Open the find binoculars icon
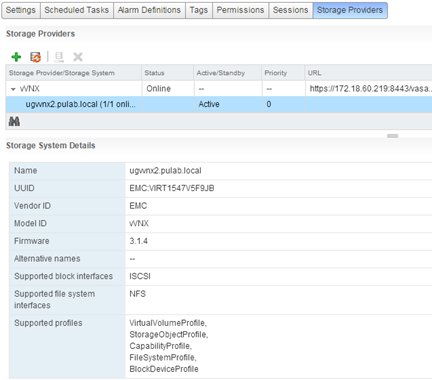 (14, 122)
